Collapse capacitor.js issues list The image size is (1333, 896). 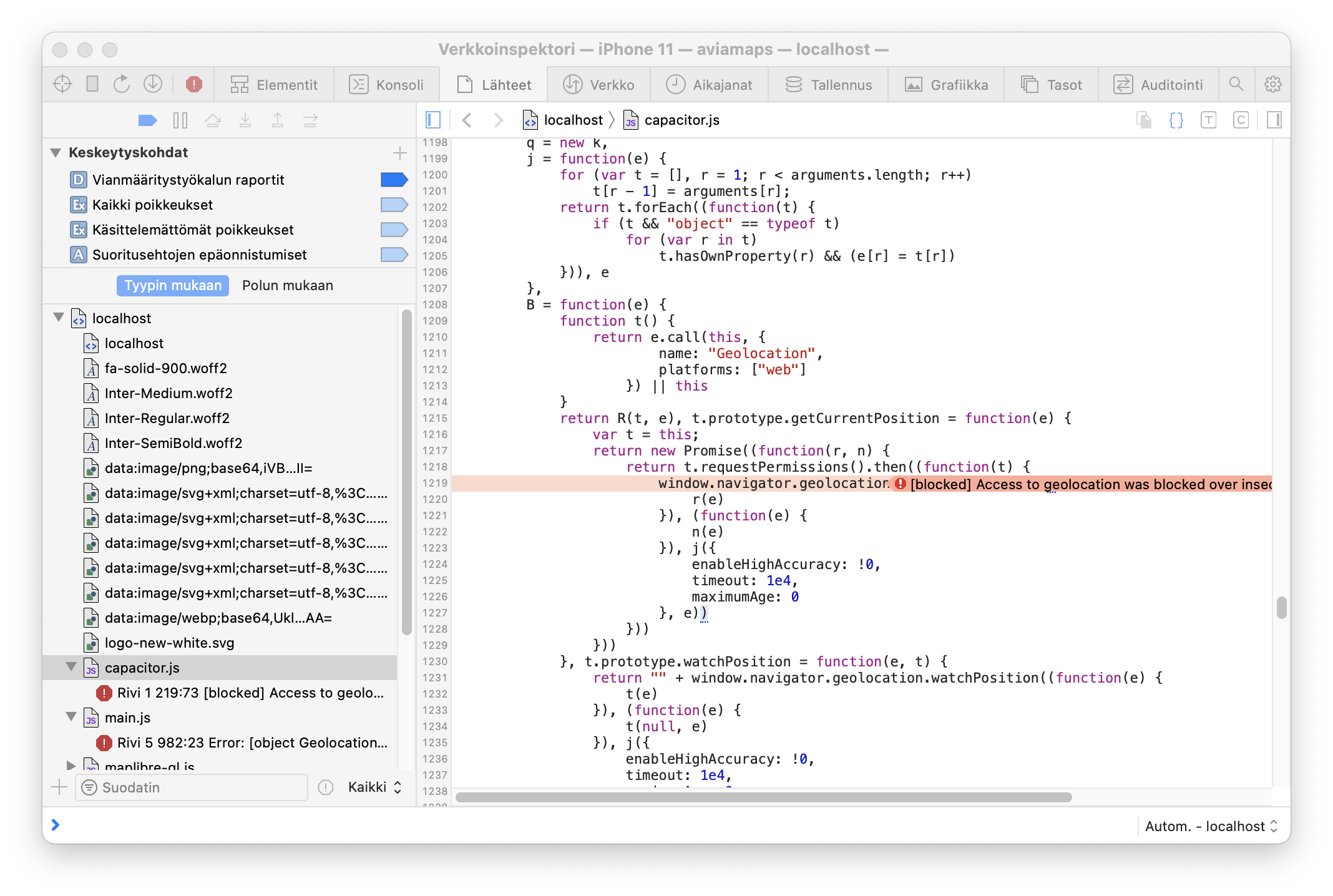[71, 667]
